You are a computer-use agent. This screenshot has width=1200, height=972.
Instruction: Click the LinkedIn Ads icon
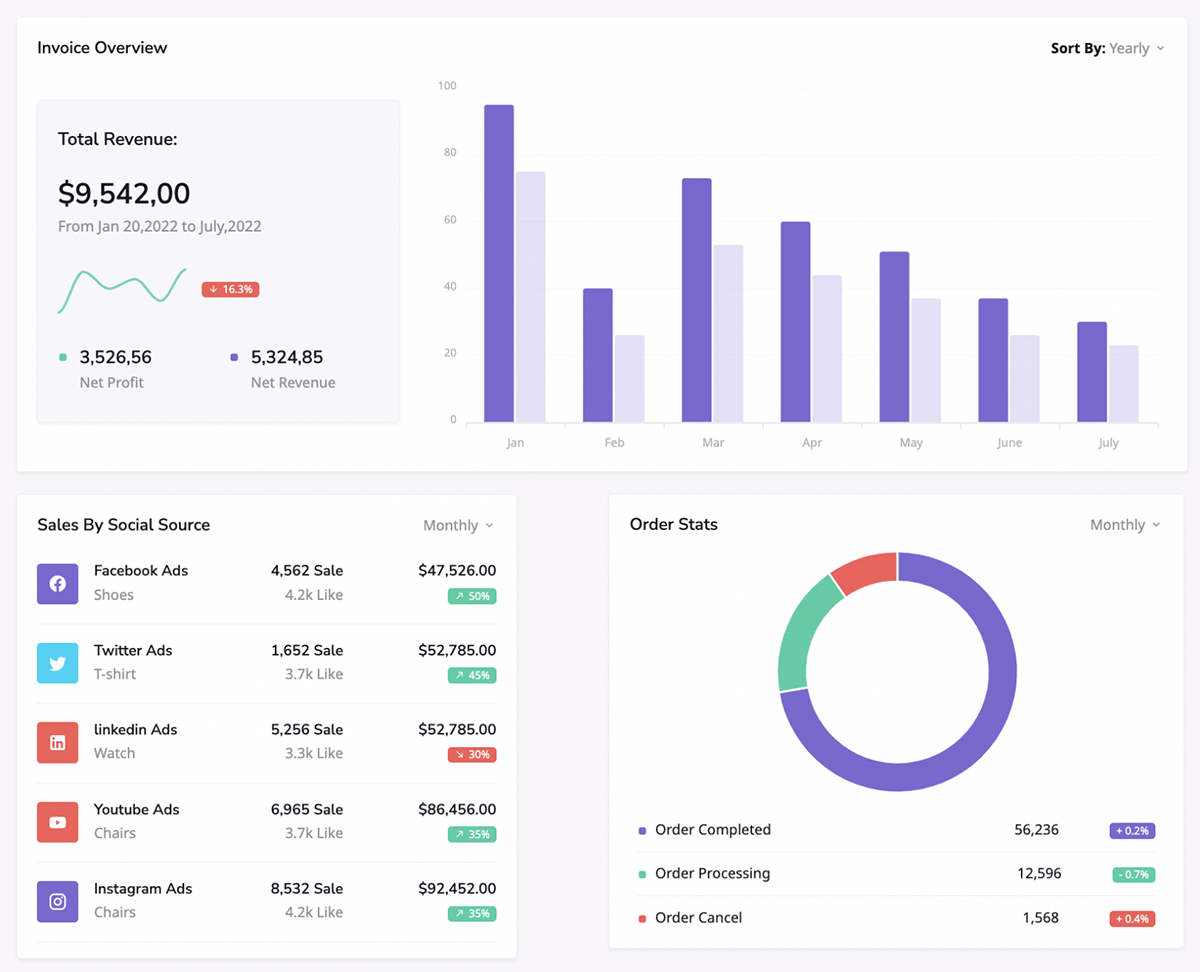(57, 742)
